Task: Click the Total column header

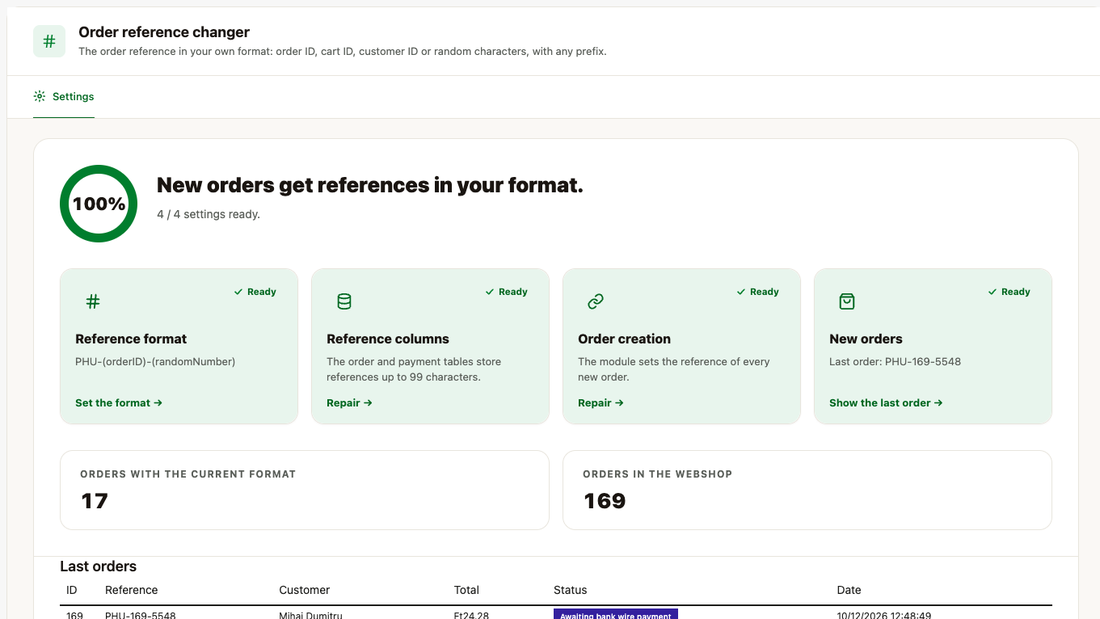Action: [x=467, y=590]
